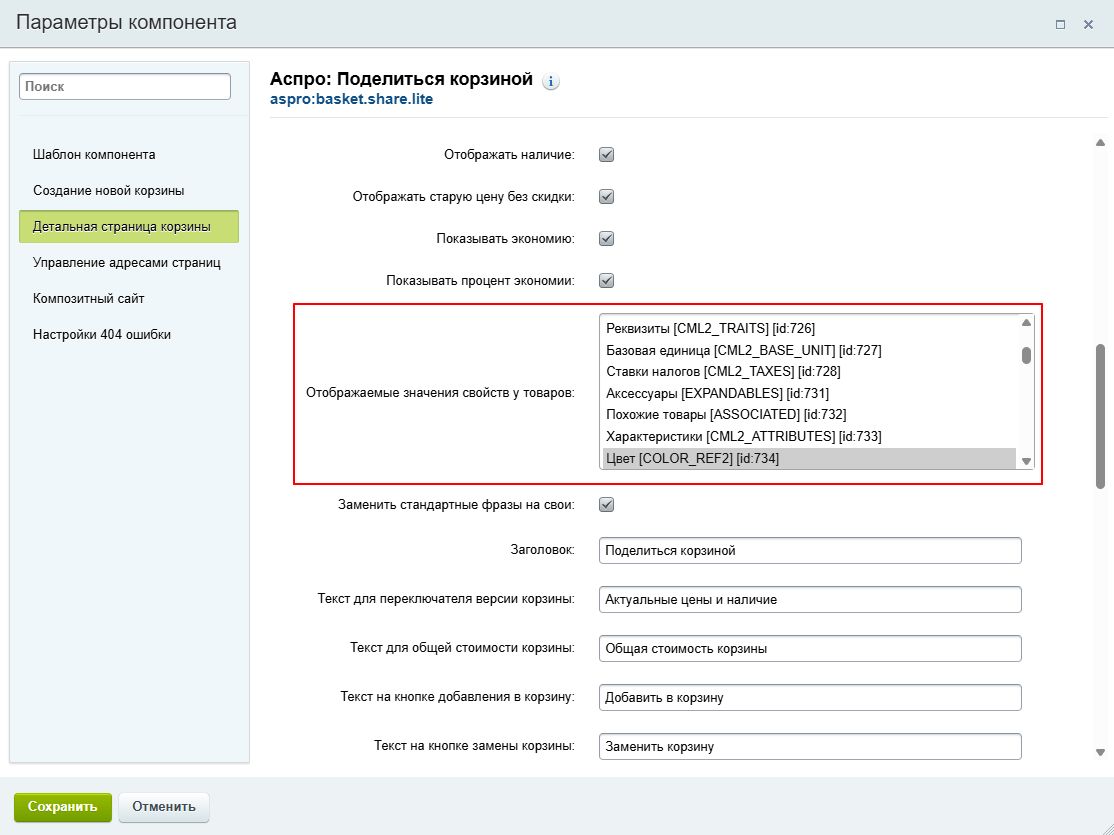Open 'Шаблон компонента' section
The width and height of the screenshot is (1114, 835).
(94, 155)
